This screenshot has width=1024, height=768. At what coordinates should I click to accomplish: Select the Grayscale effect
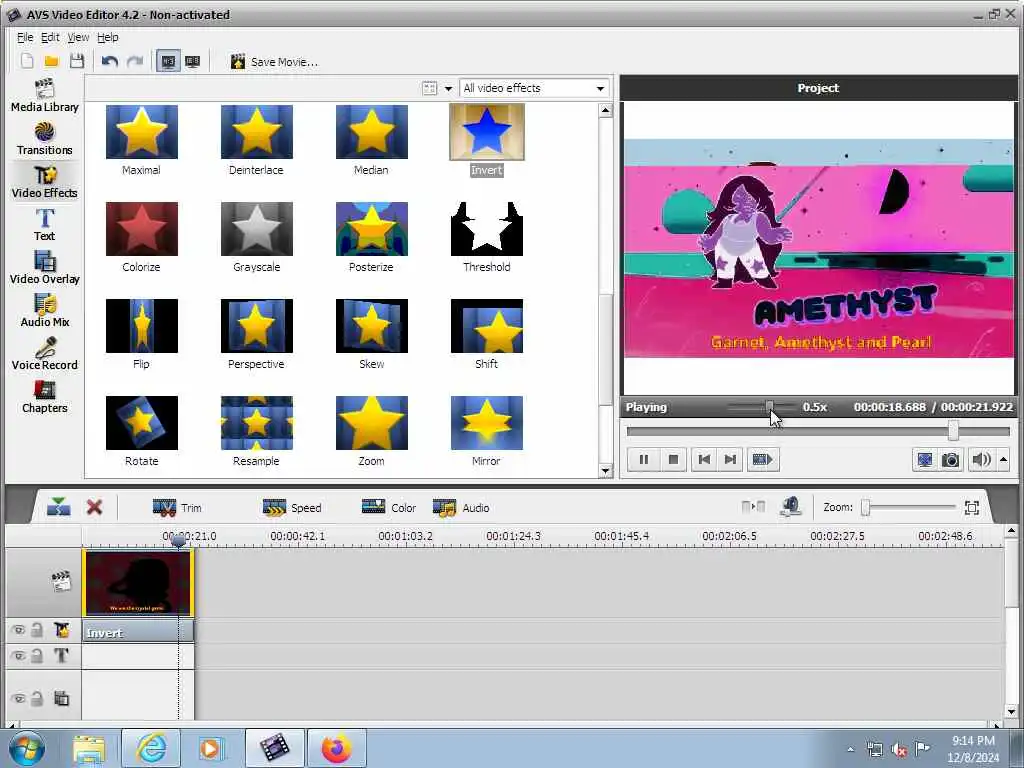pos(257,229)
